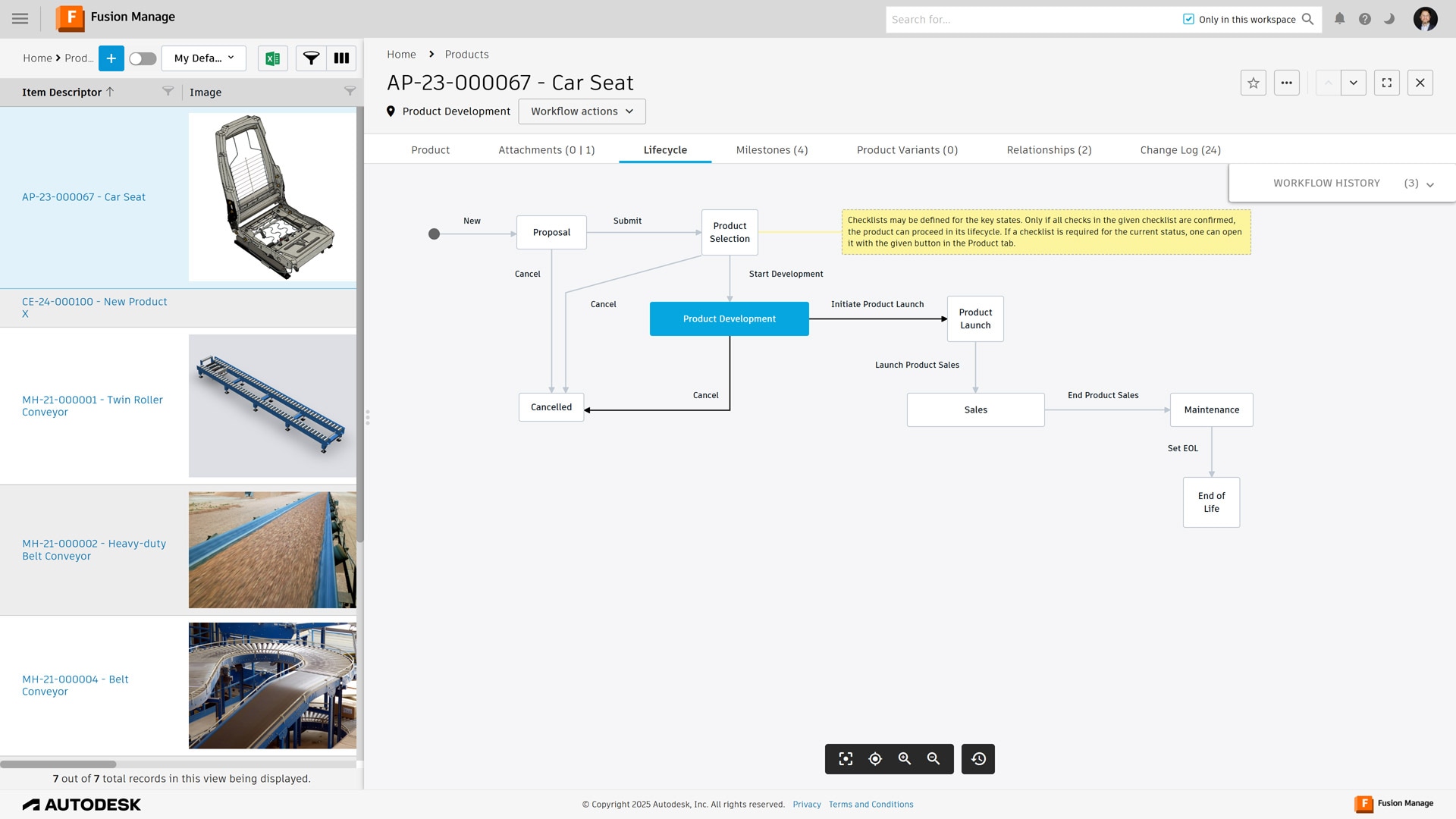The image size is (1456, 819).
Task: Add item to favorites with star icon
Action: [x=1253, y=83]
